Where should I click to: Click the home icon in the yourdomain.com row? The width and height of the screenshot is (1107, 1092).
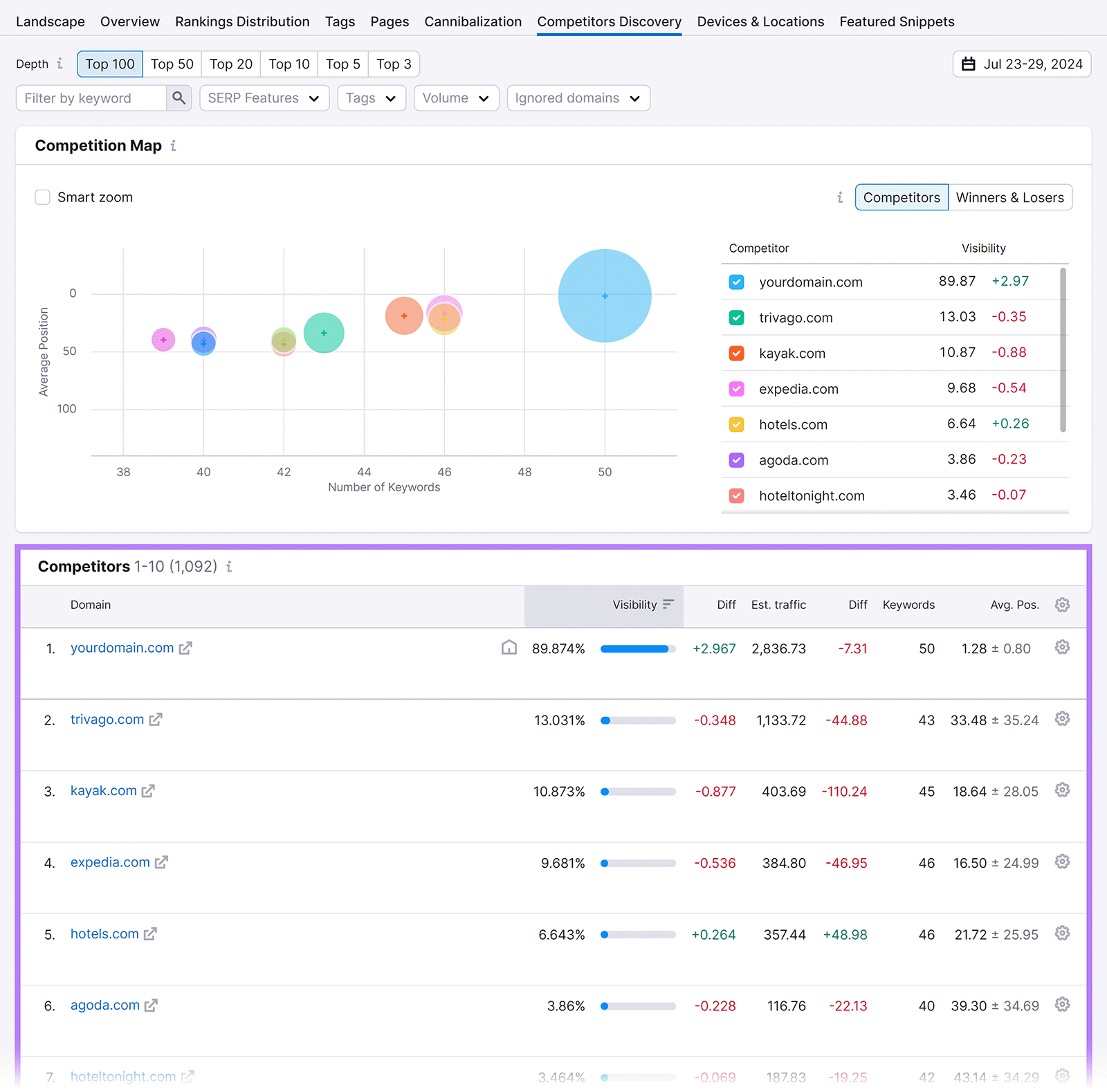coord(509,648)
